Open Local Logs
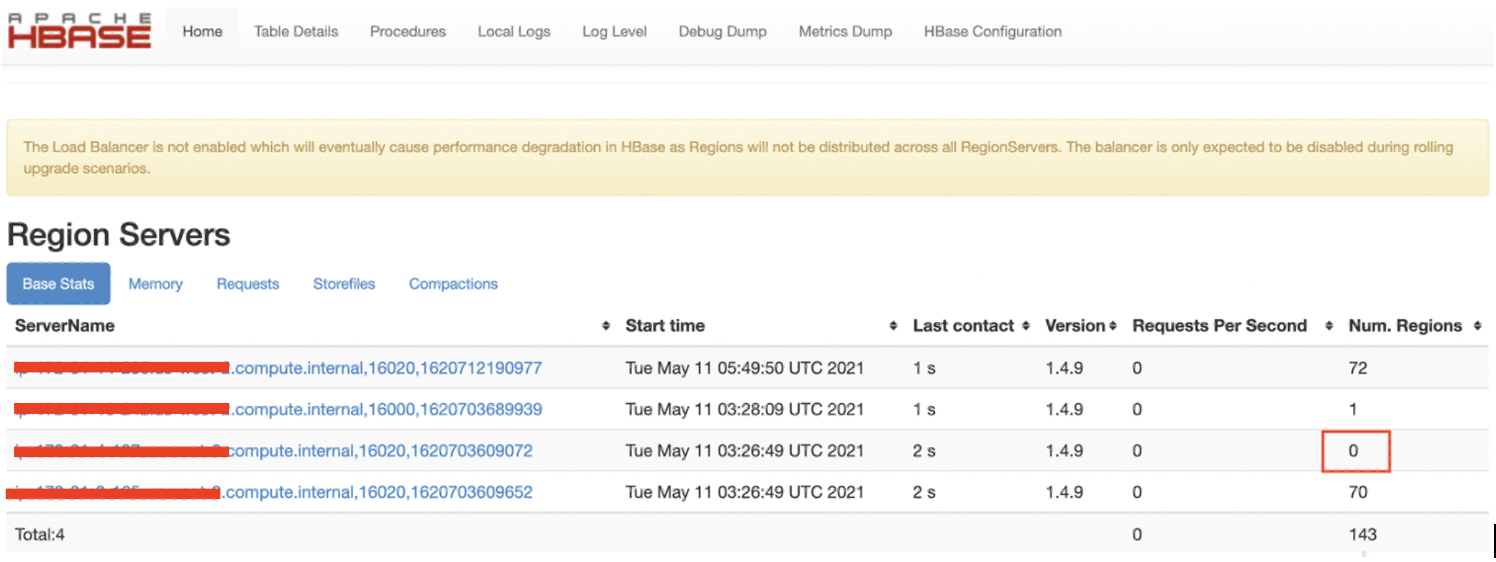 [514, 32]
